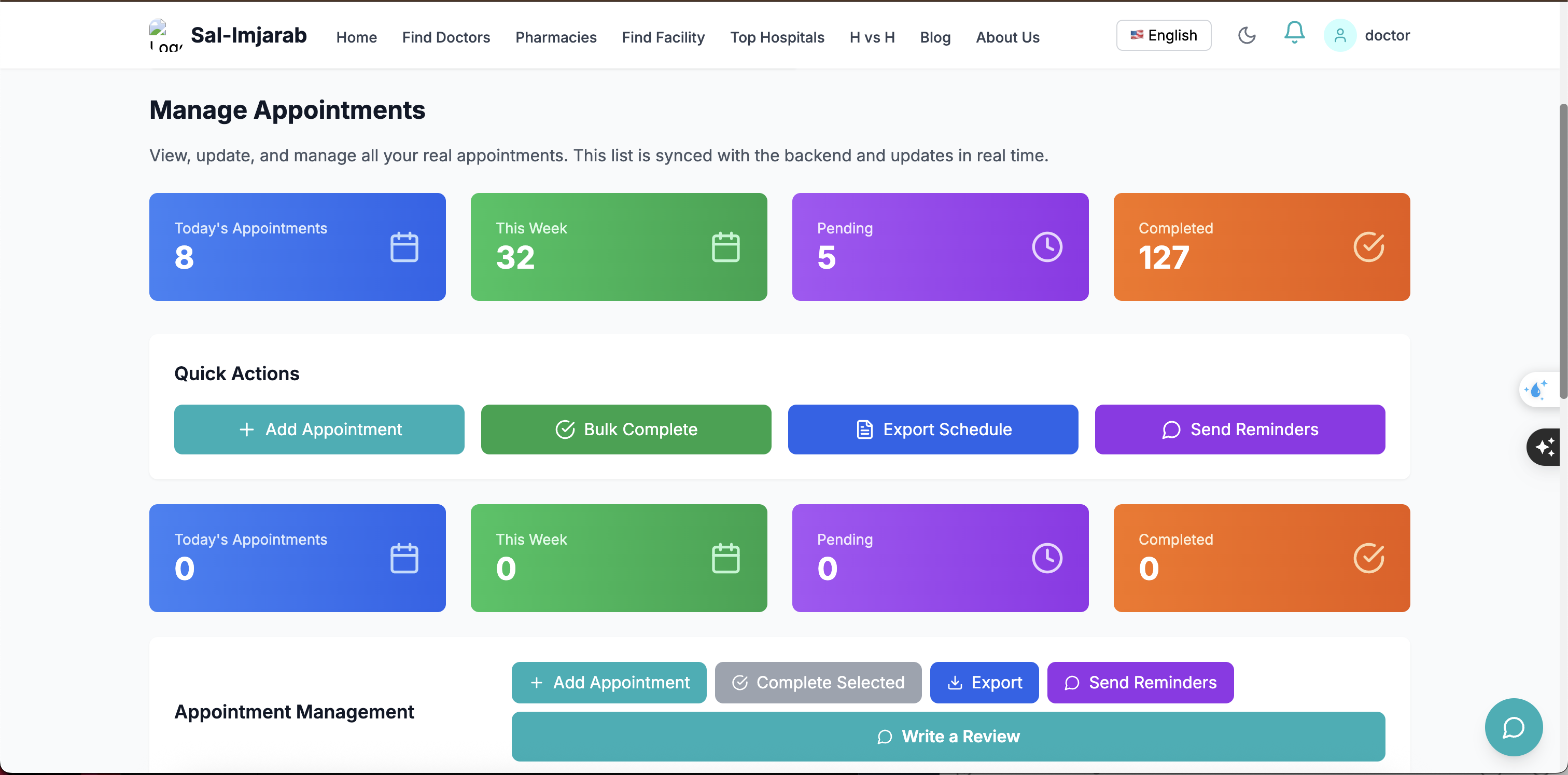1568x775 pixels.
Task: Open the Top Hospitals menu item
Action: [x=777, y=38]
